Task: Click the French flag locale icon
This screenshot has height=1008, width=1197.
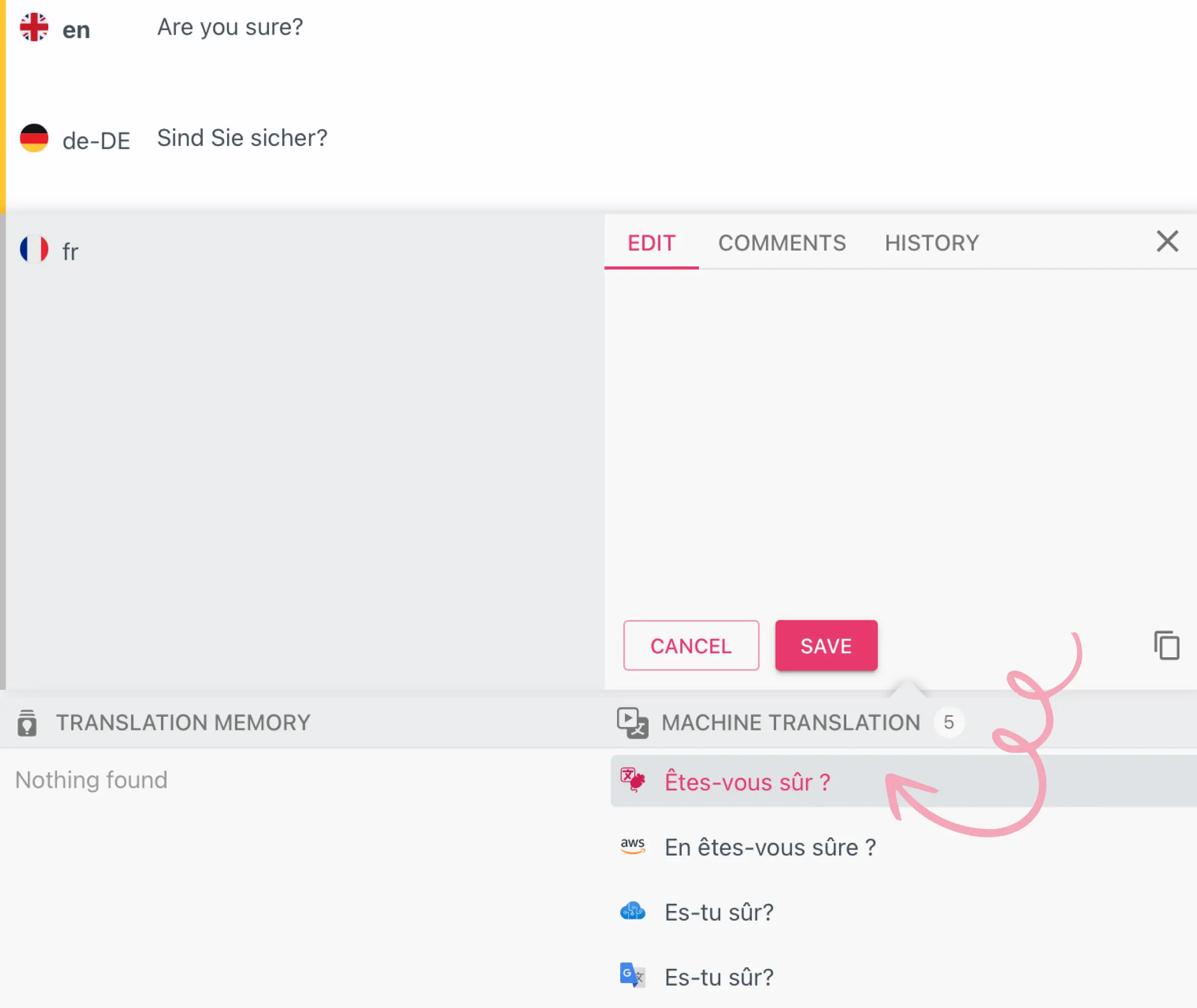Action: pos(34,250)
